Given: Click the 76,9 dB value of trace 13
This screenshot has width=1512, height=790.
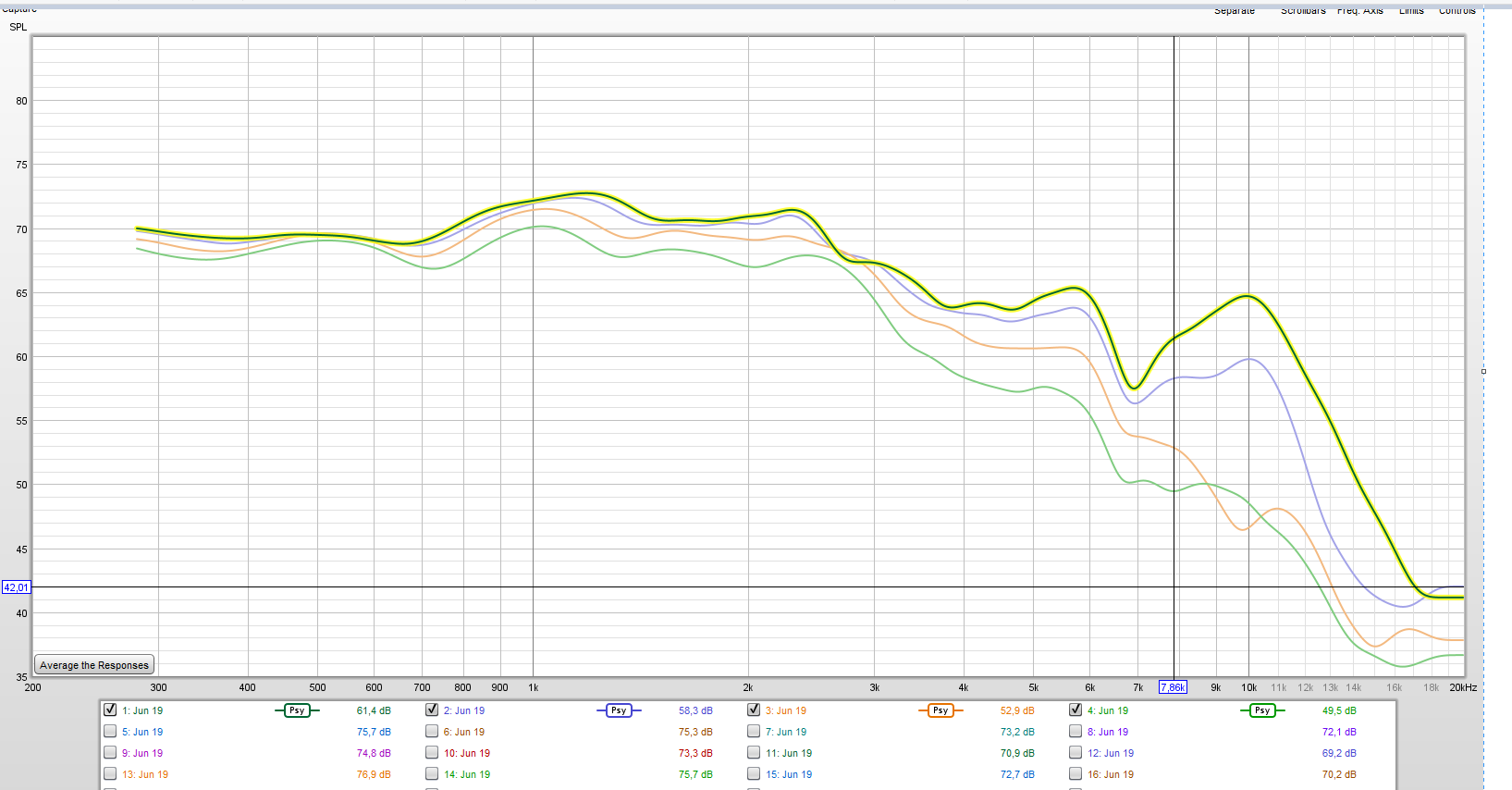Looking at the screenshot, I should tap(374, 774).
